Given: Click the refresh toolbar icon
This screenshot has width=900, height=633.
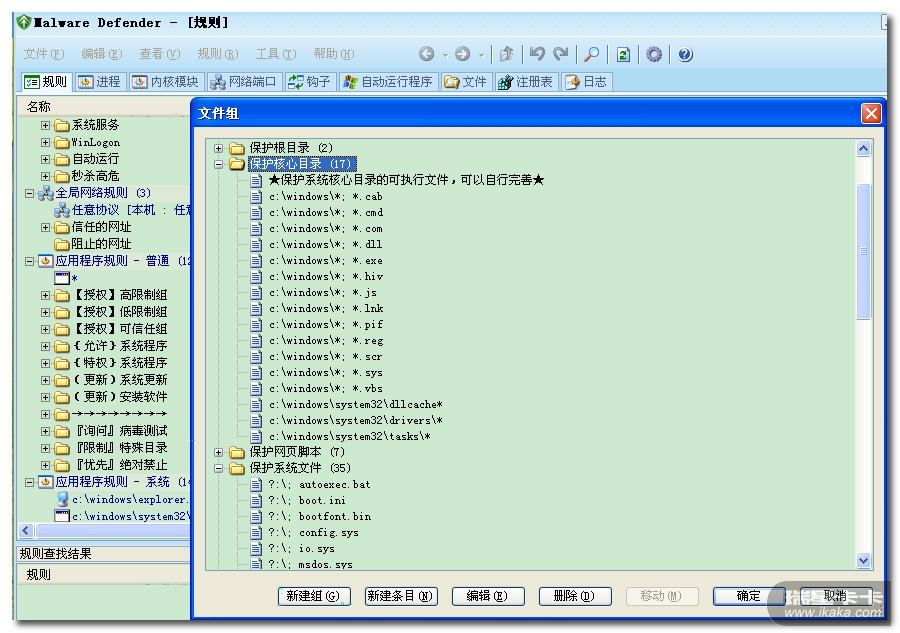Looking at the screenshot, I should [623, 55].
